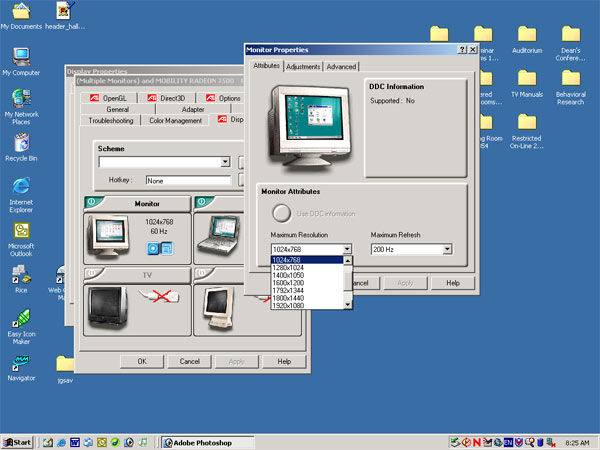The height and width of the screenshot is (450, 600).
Task: Open the Restricted On-Line folder
Action: point(527,131)
